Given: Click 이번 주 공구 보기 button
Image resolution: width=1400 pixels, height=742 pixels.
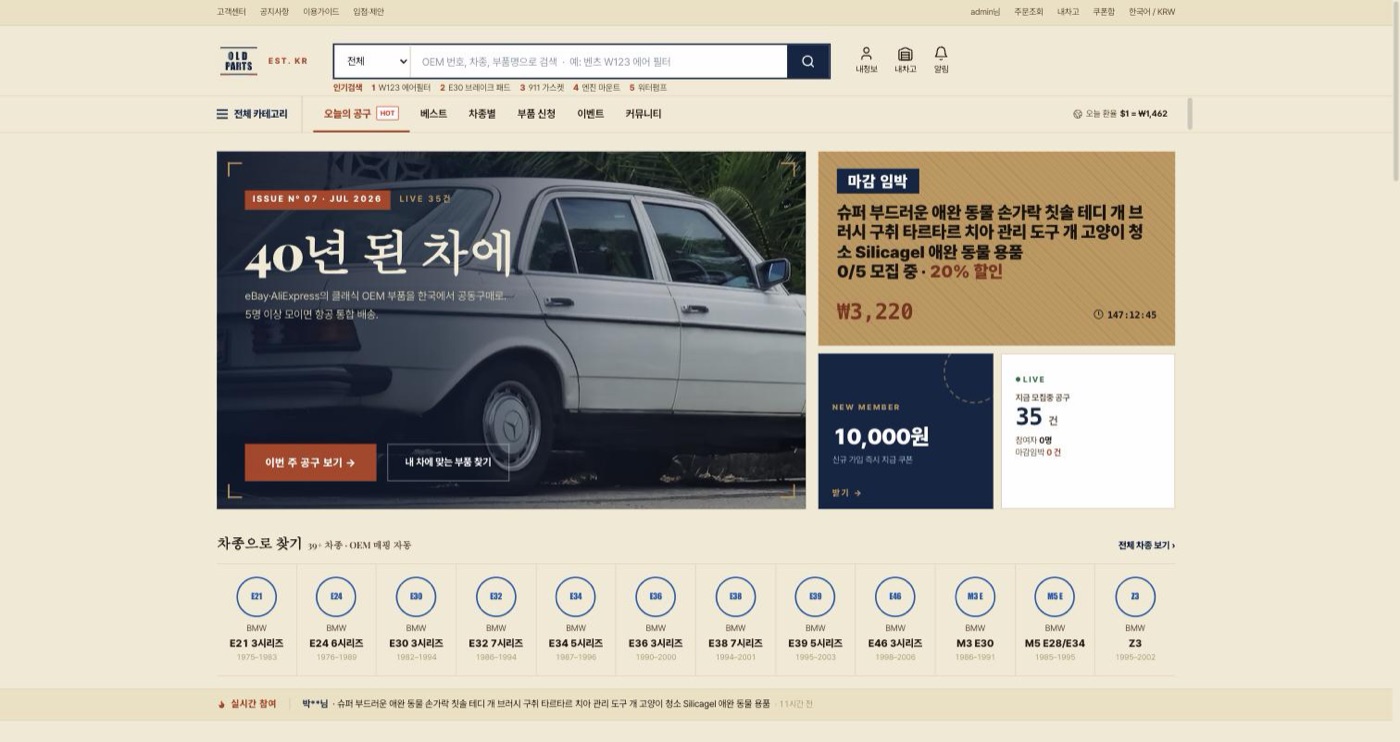Looking at the screenshot, I should [310, 463].
